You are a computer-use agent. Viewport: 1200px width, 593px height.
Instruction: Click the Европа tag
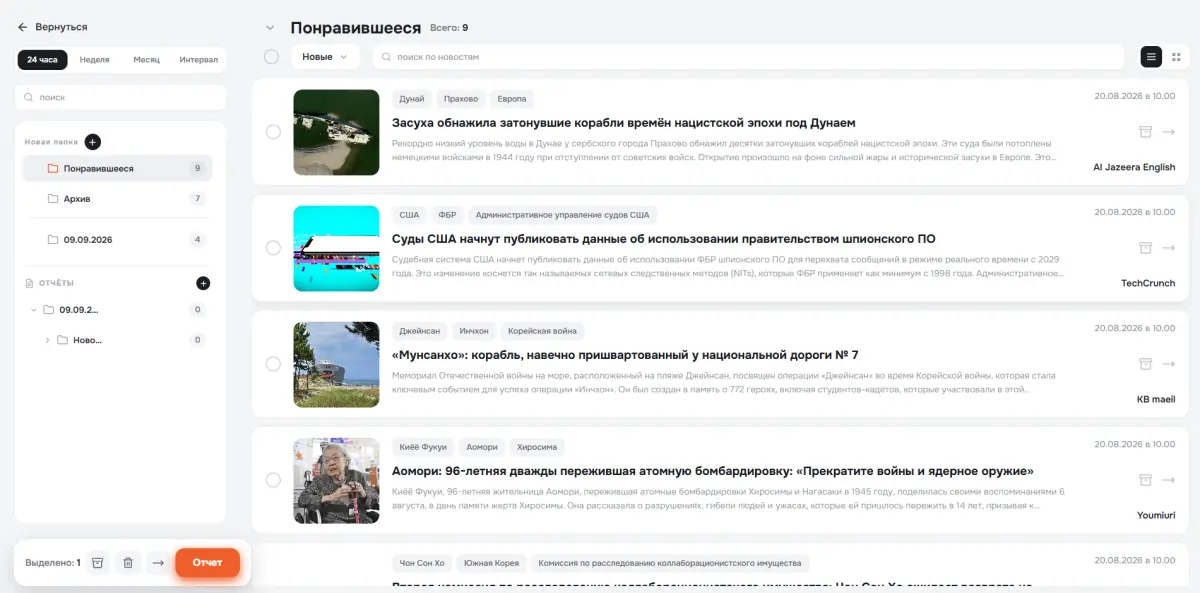click(512, 99)
